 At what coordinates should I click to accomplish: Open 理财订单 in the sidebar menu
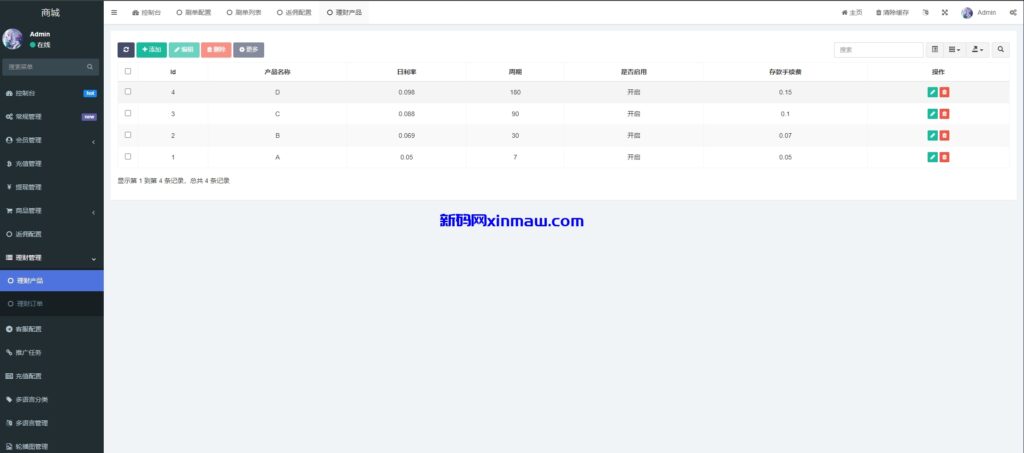30,303
